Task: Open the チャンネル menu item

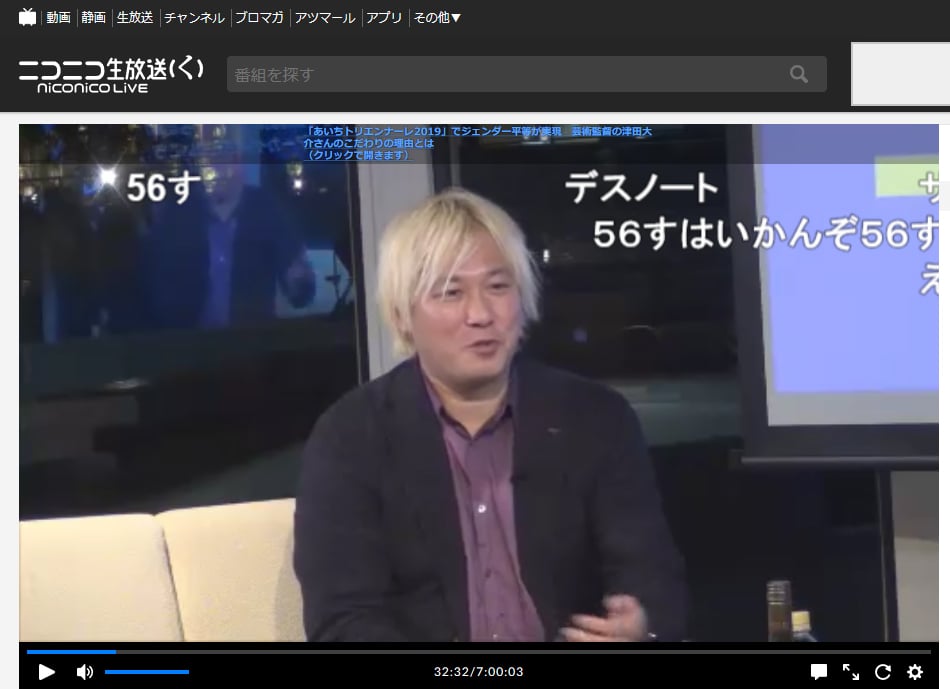Action: tap(194, 18)
